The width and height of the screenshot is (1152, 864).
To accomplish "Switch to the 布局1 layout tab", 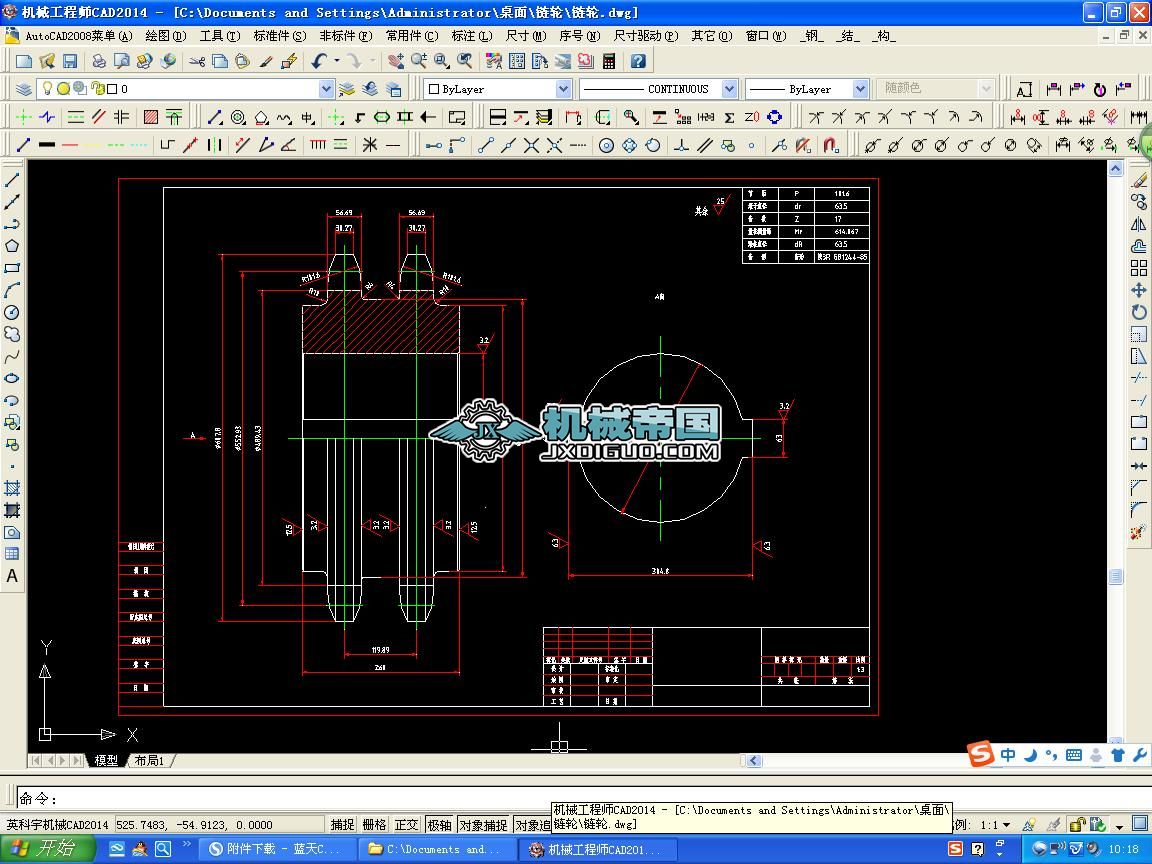I will (x=149, y=761).
